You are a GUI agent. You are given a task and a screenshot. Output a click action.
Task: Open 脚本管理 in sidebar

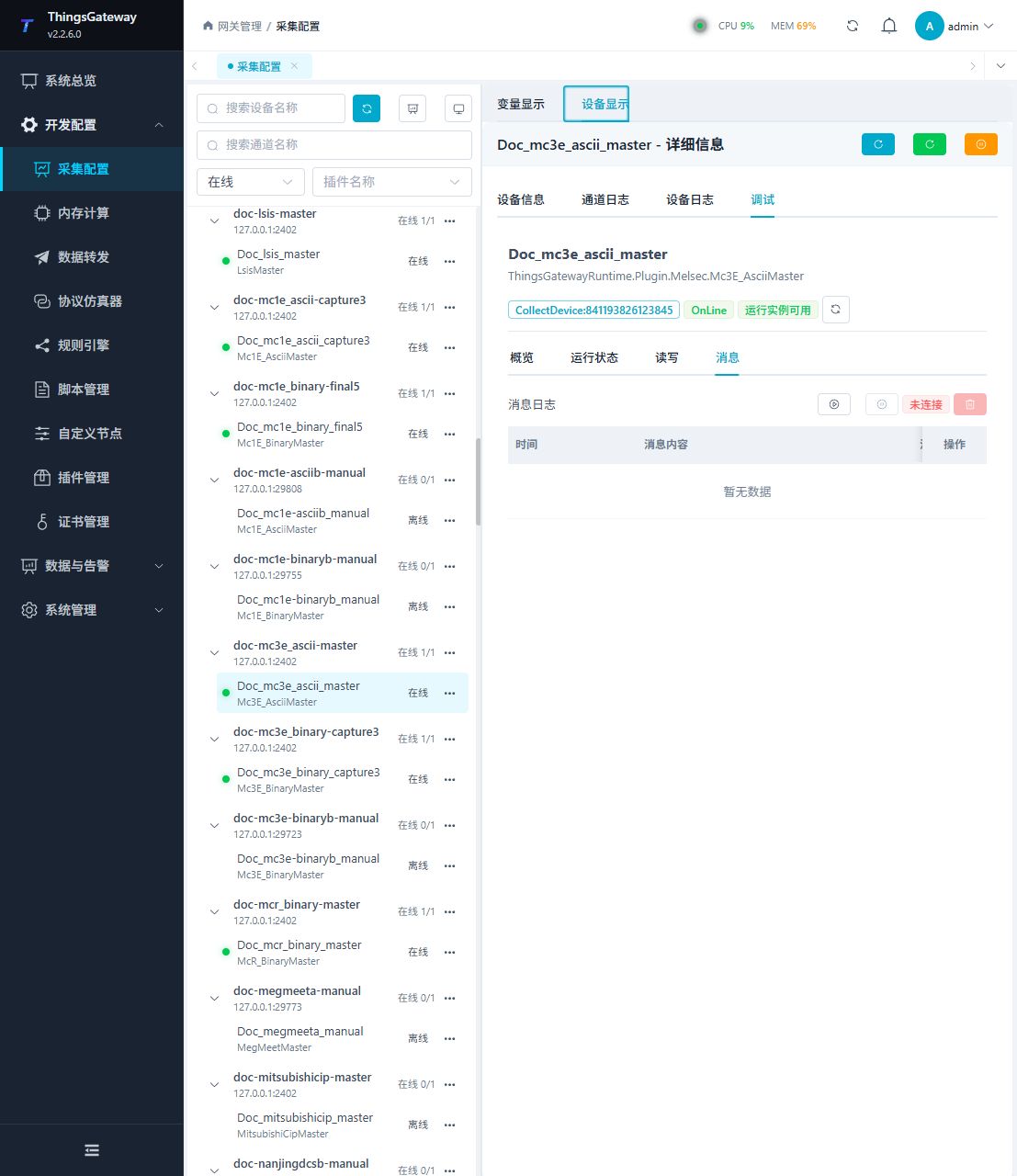[x=92, y=390]
